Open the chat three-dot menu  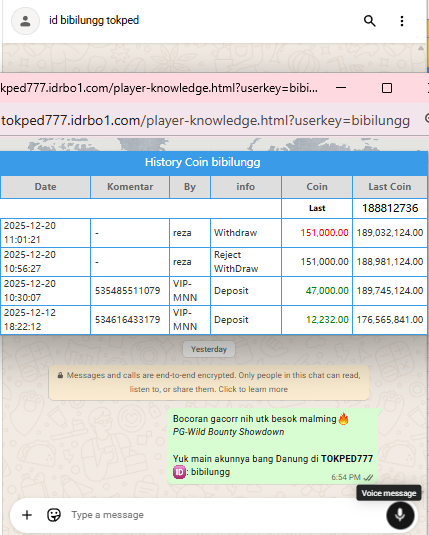402,21
